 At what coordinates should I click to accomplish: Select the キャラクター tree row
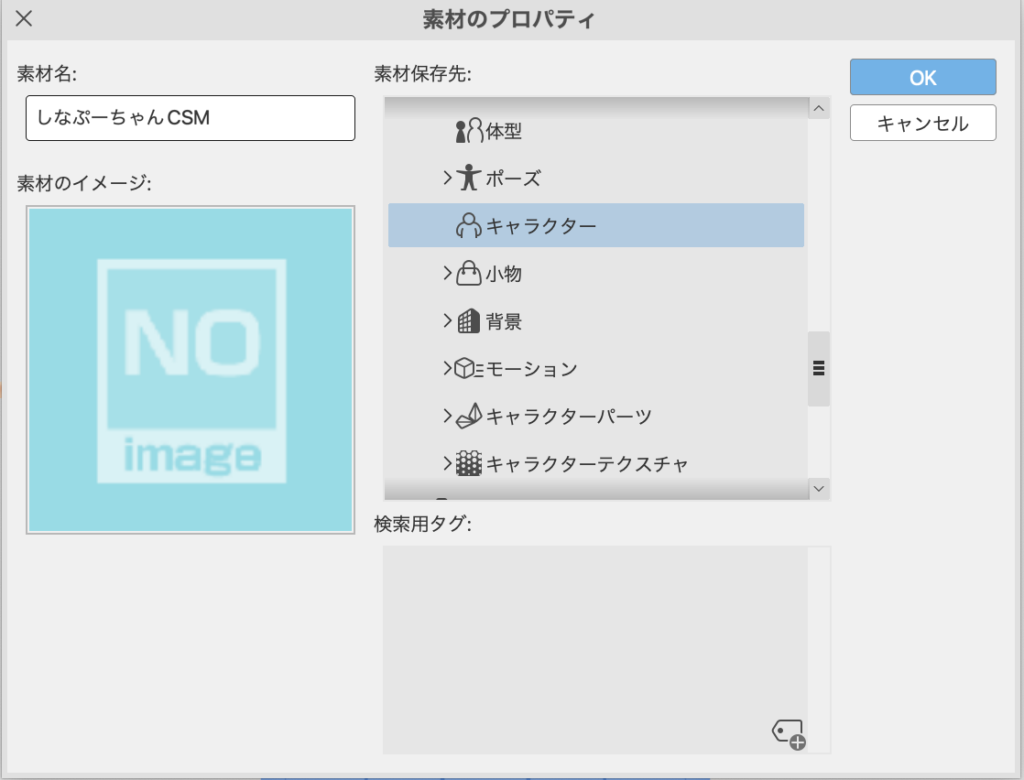(x=596, y=225)
